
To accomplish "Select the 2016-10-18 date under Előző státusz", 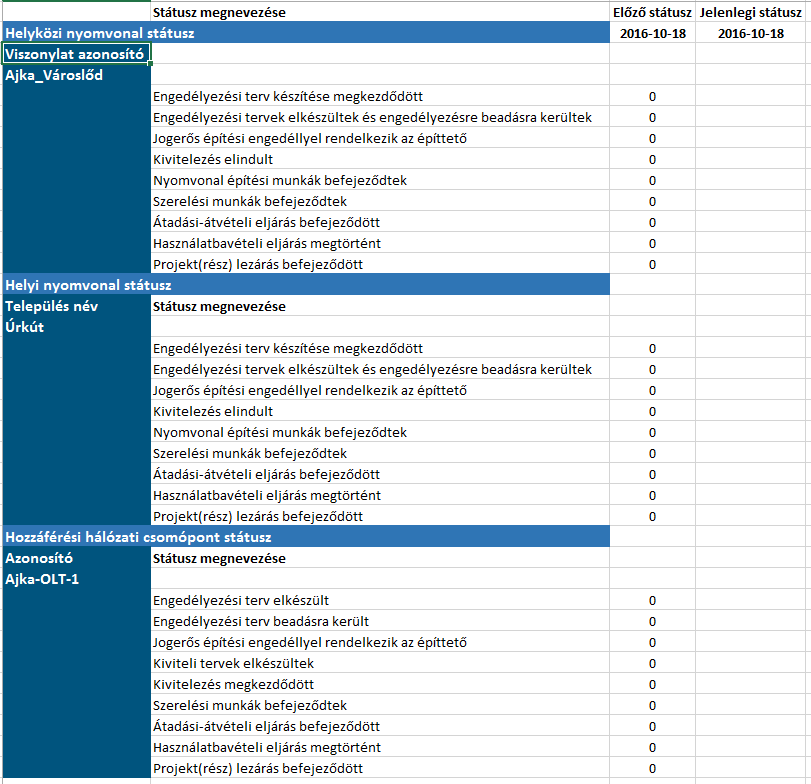I will (x=652, y=34).
